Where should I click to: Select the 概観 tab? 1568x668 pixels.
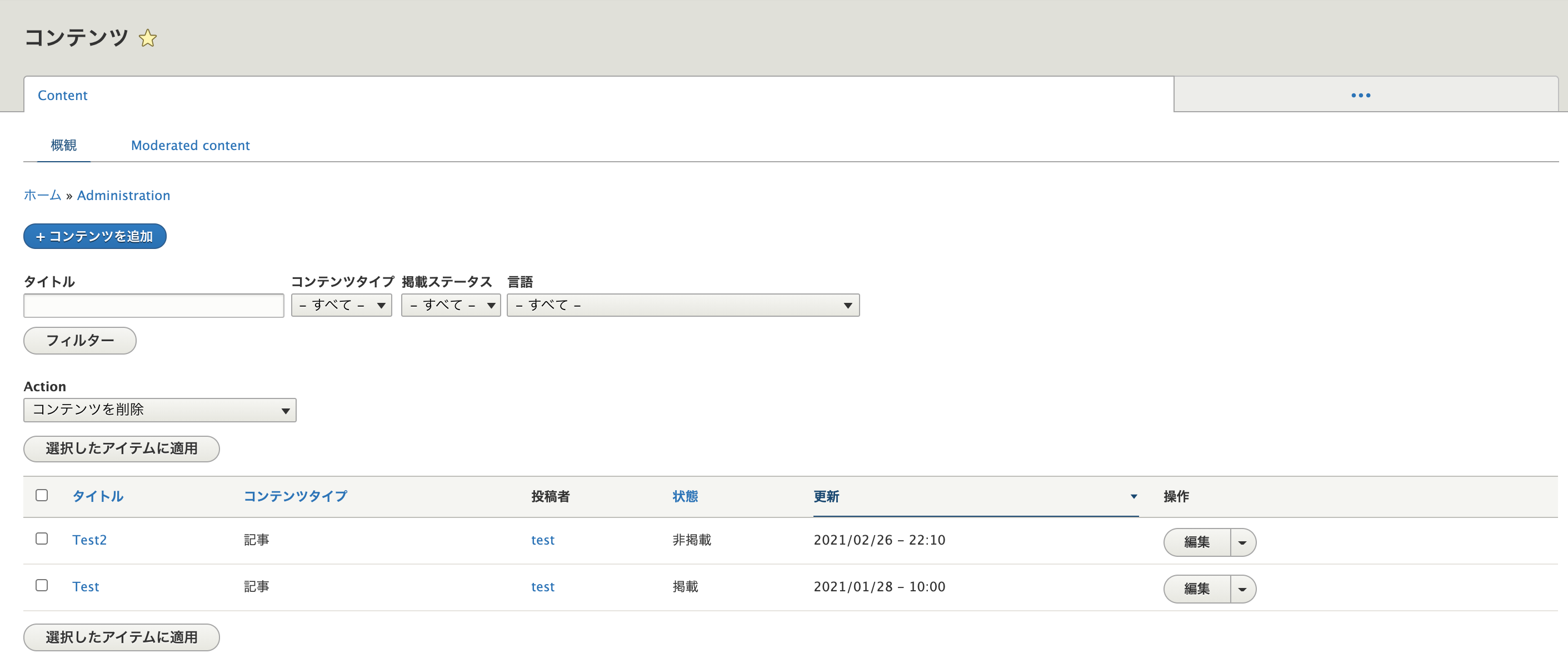(x=63, y=145)
